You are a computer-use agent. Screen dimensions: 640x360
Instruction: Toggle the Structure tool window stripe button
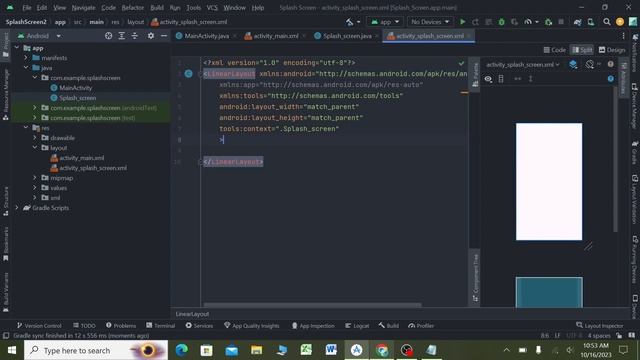(x=6, y=201)
